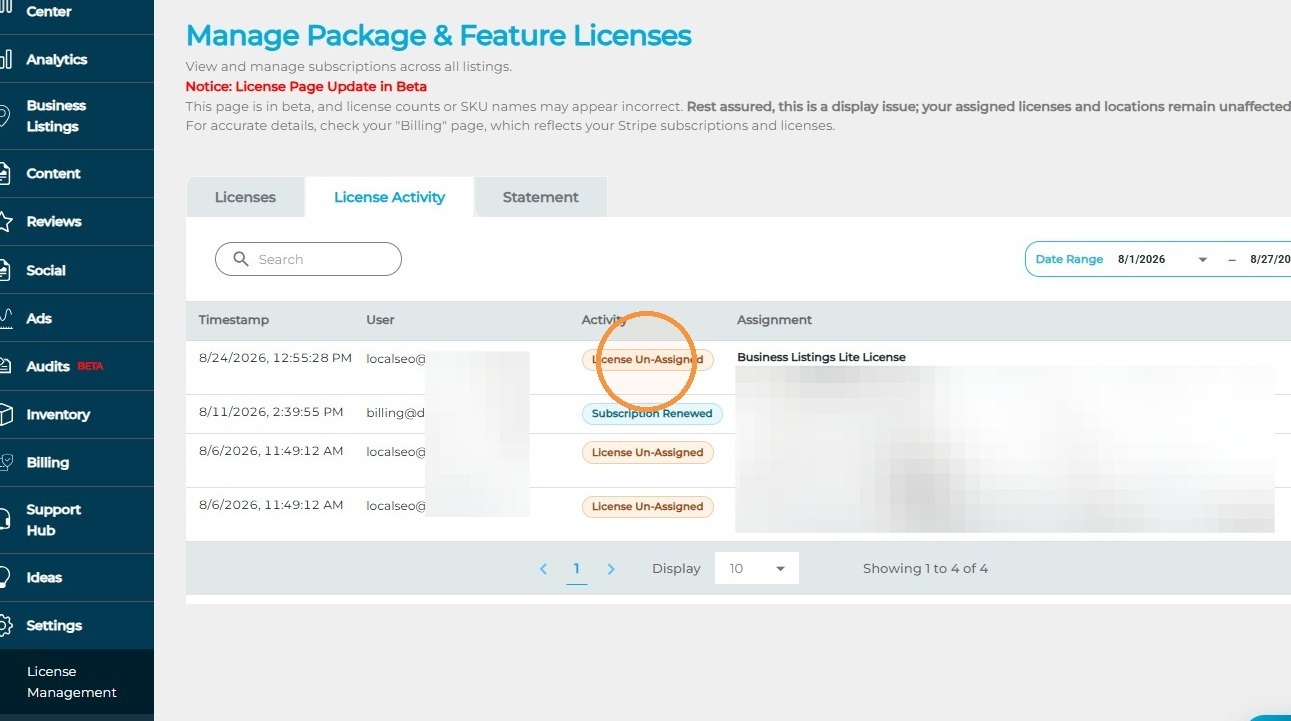Click inside the Search input field
Image resolution: width=1291 pixels, height=721 pixels.
tap(308, 259)
